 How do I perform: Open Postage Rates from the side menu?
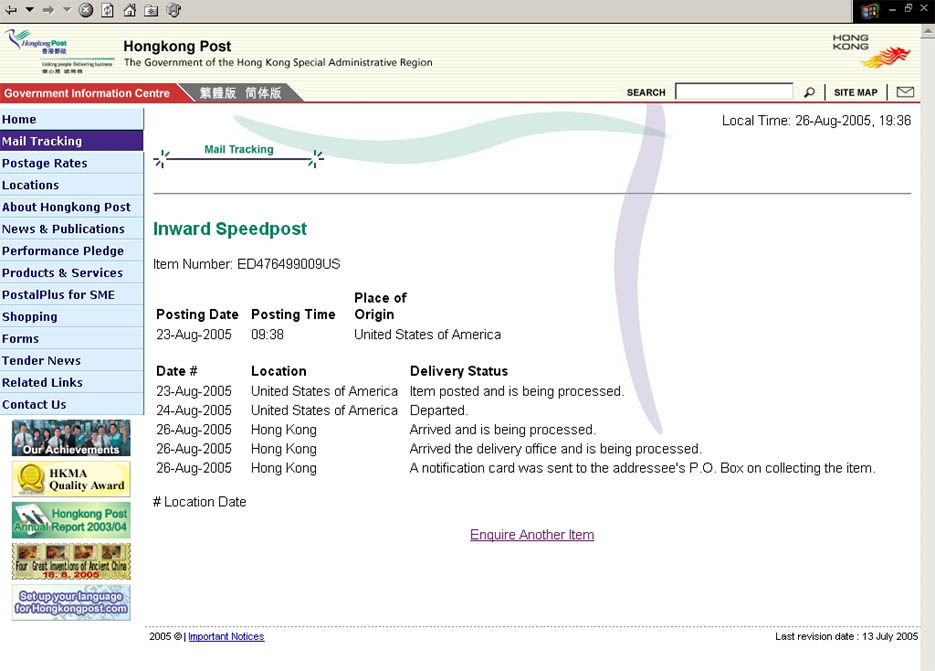click(71, 163)
